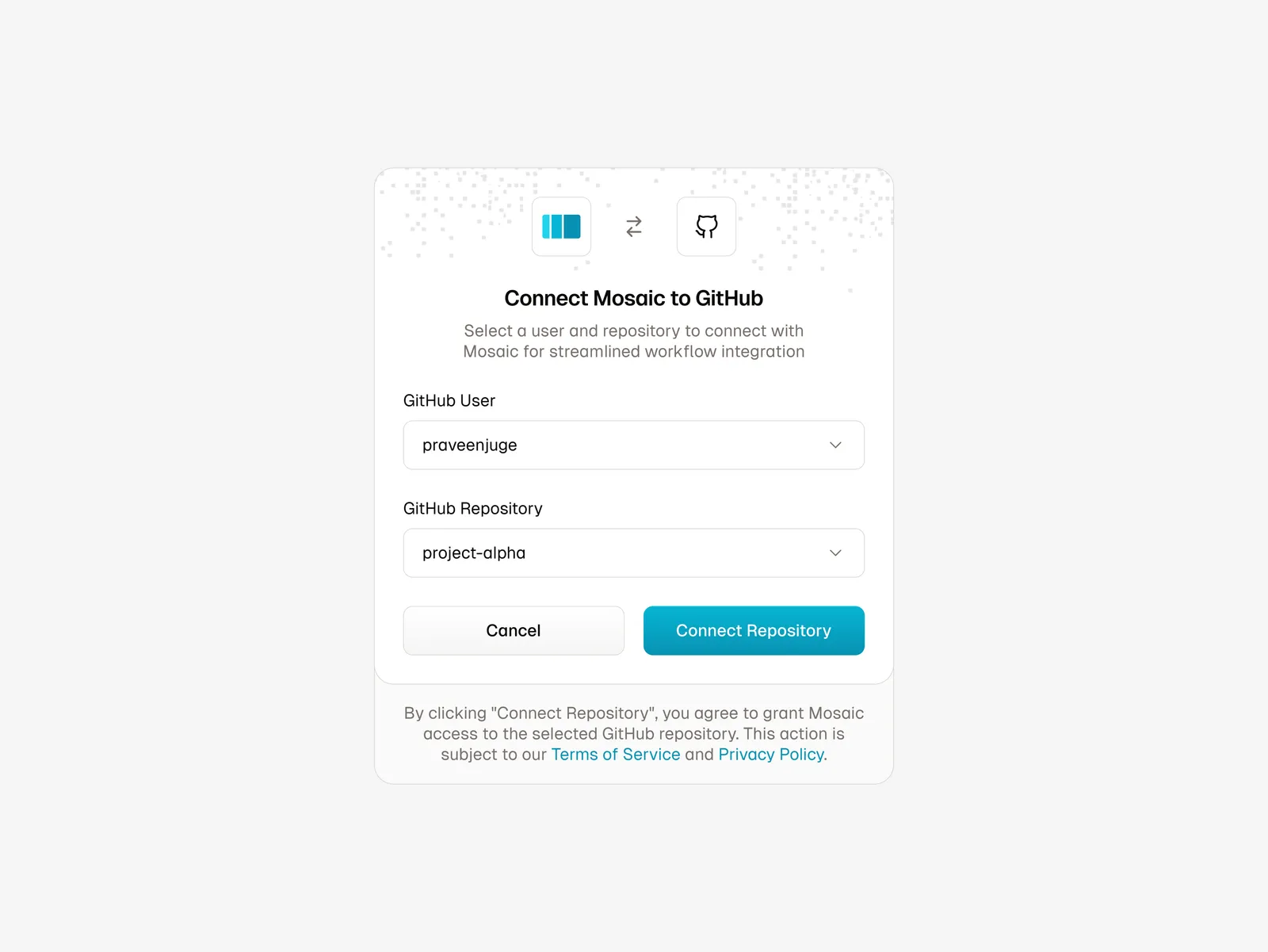Click the selected username praveenjuge

point(470,445)
